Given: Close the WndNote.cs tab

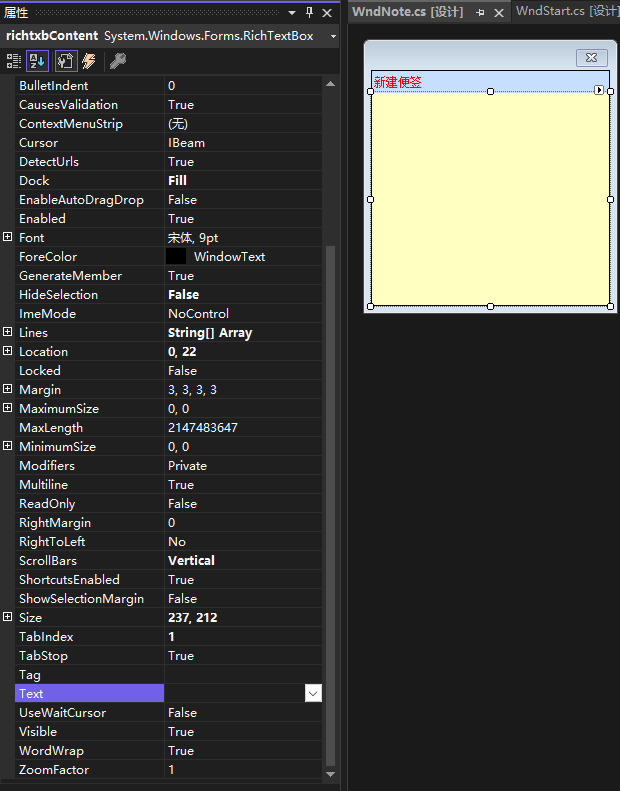Looking at the screenshot, I should click(x=499, y=12).
